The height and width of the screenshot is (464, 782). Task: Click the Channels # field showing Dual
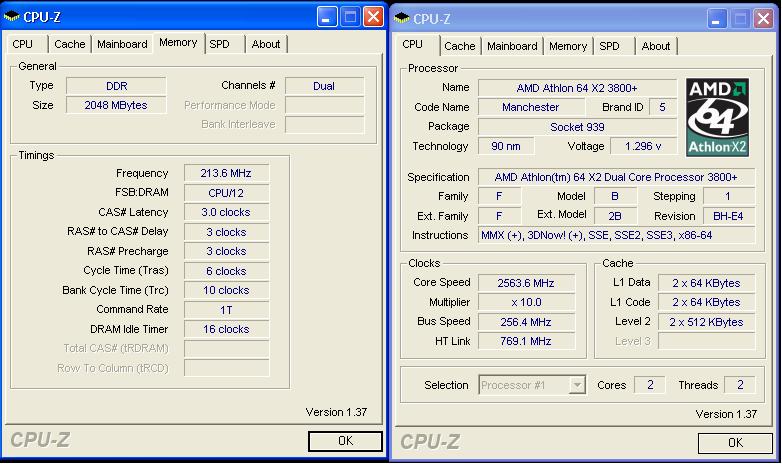tap(324, 86)
